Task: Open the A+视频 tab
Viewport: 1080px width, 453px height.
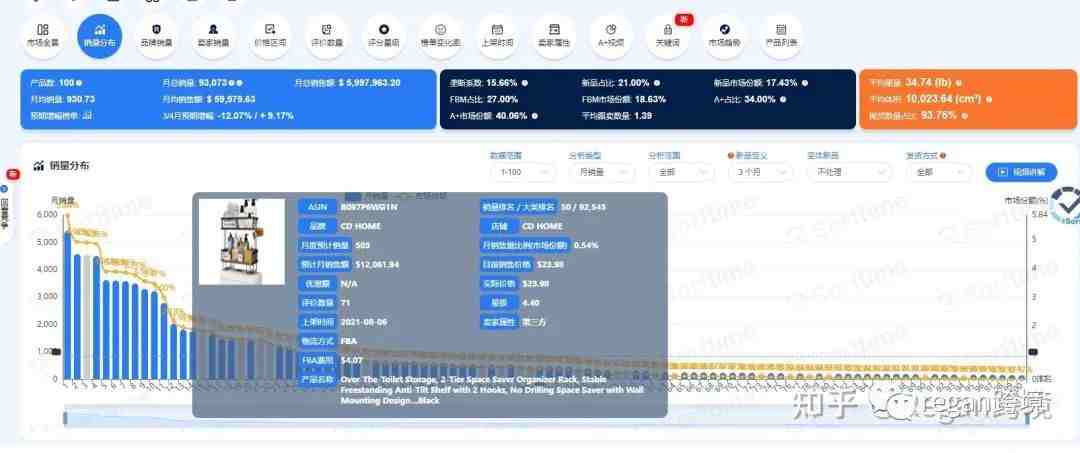Action: click(611, 36)
